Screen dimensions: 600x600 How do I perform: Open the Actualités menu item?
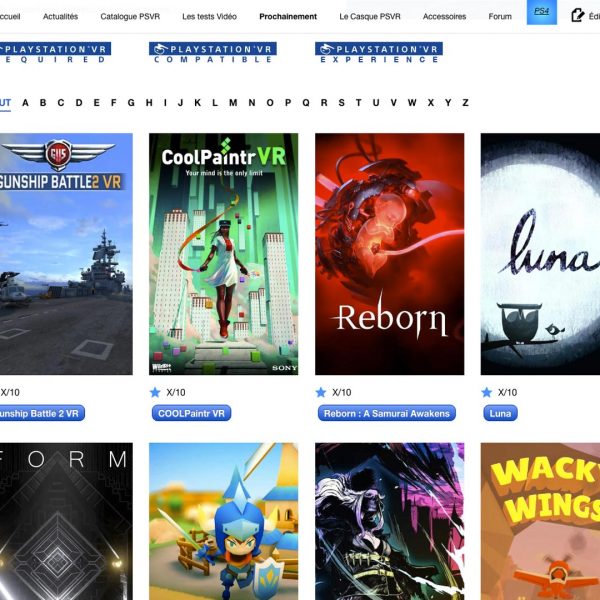tap(60, 16)
